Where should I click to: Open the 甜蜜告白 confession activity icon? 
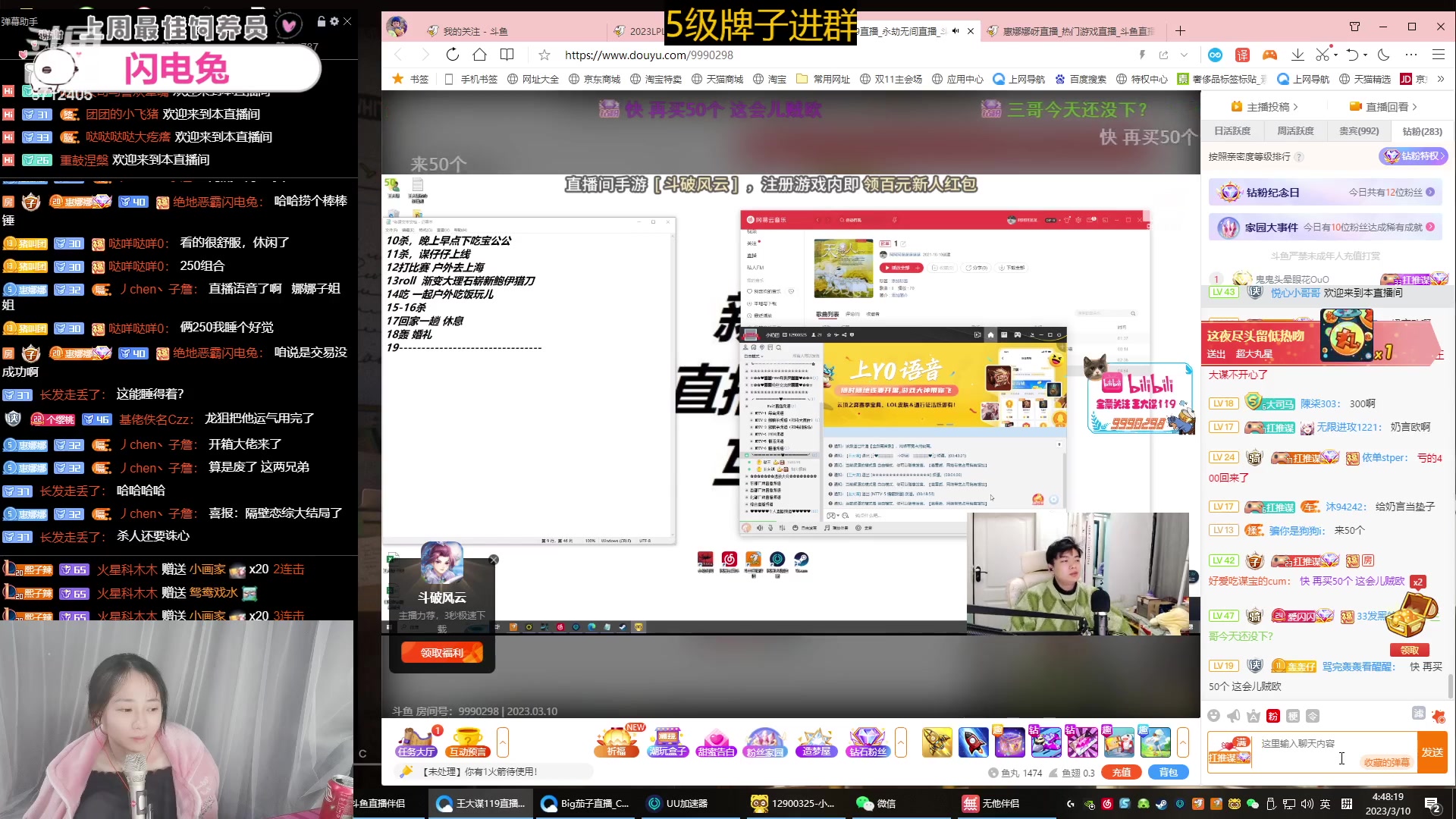pyautogui.click(x=717, y=742)
